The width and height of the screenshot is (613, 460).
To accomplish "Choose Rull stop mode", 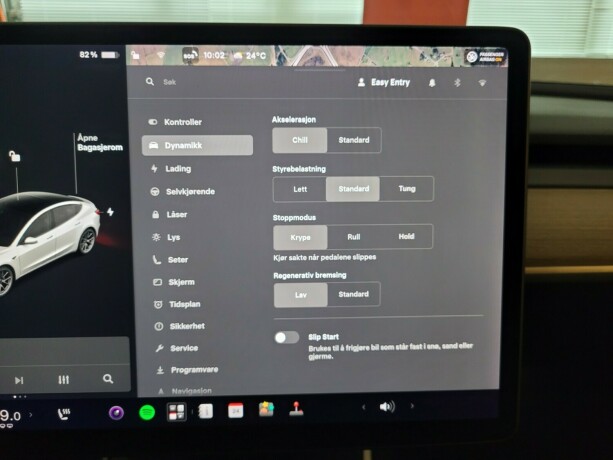I will [353, 237].
